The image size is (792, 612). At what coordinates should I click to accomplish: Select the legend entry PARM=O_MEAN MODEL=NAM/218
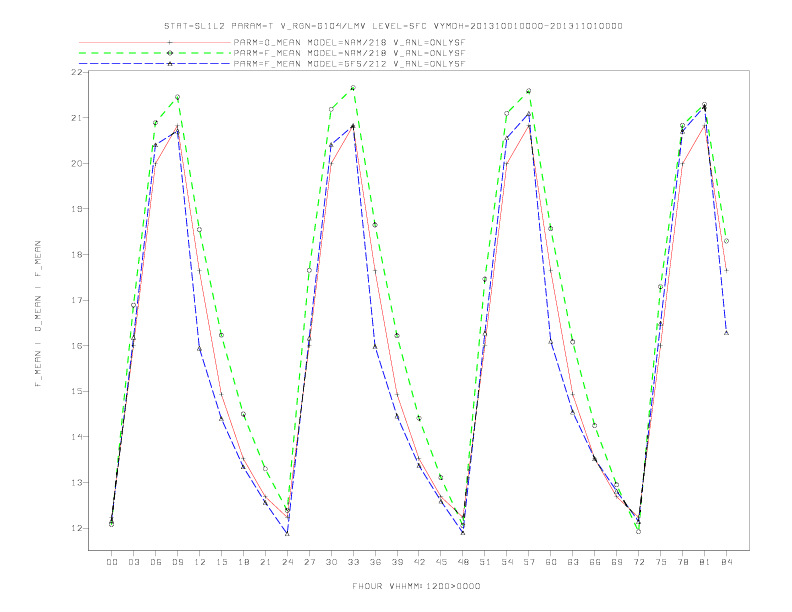(x=349, y=42)
